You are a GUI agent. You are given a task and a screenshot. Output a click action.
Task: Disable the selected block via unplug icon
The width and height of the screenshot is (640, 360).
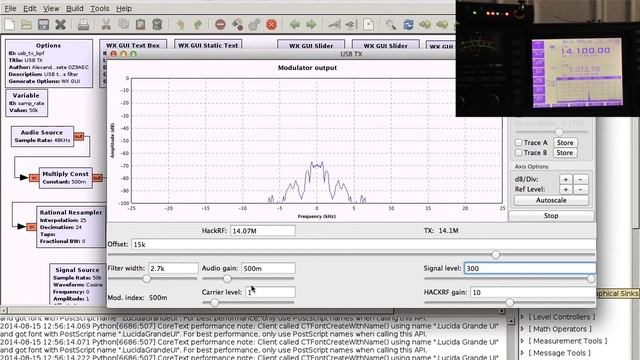[x=351, y=24]
